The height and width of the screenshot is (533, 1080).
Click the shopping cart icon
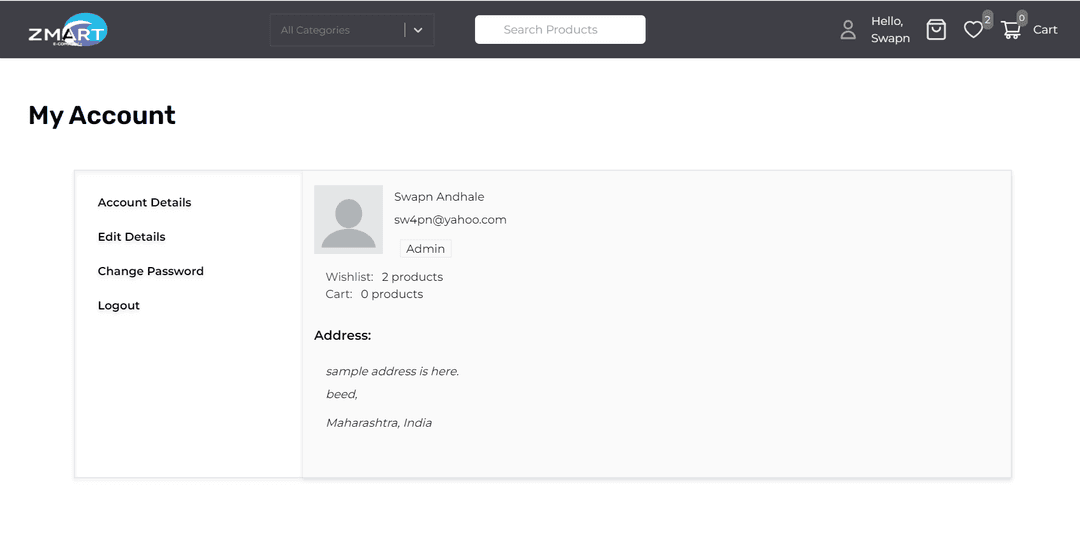pos(1011,31)
